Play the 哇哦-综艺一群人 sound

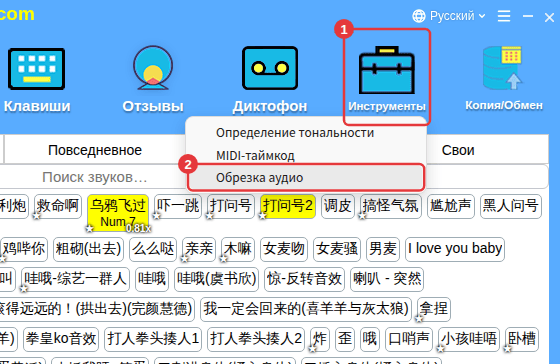pyautogui.click(x=75, y=279)
